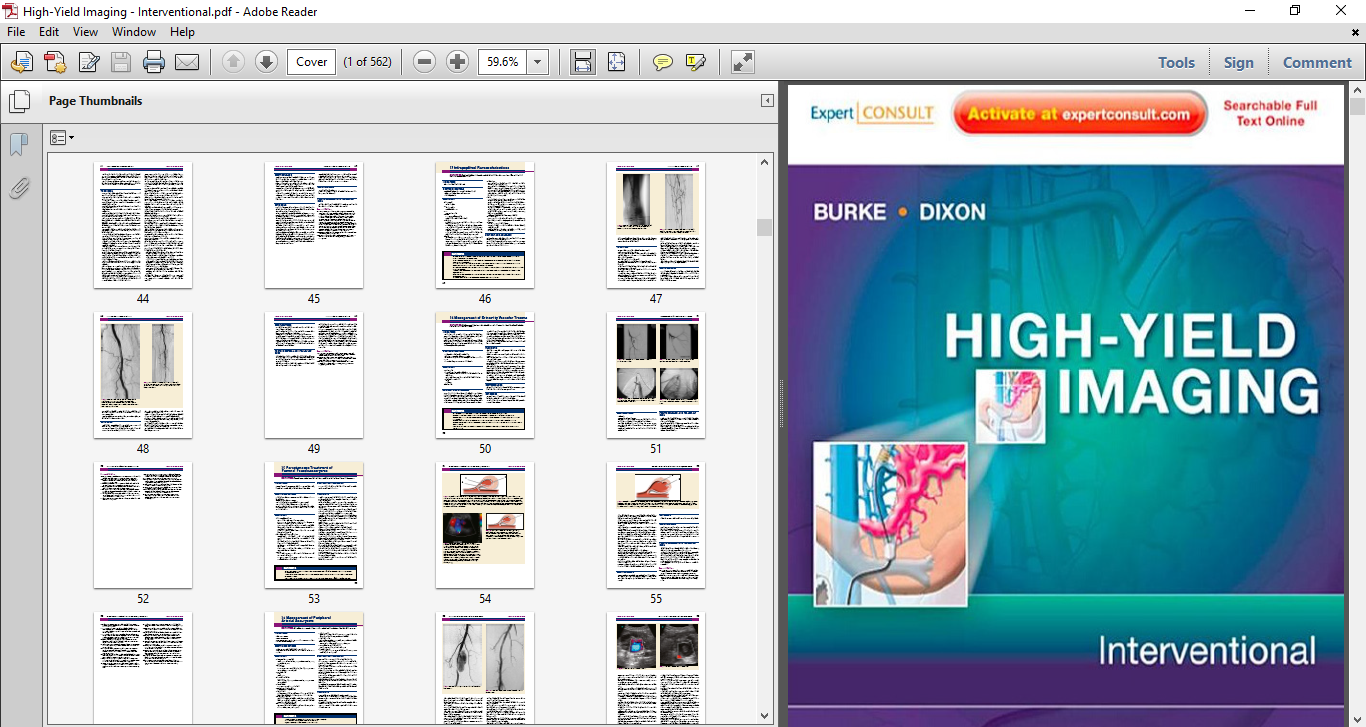Open the Help menu

coord(182,32)
